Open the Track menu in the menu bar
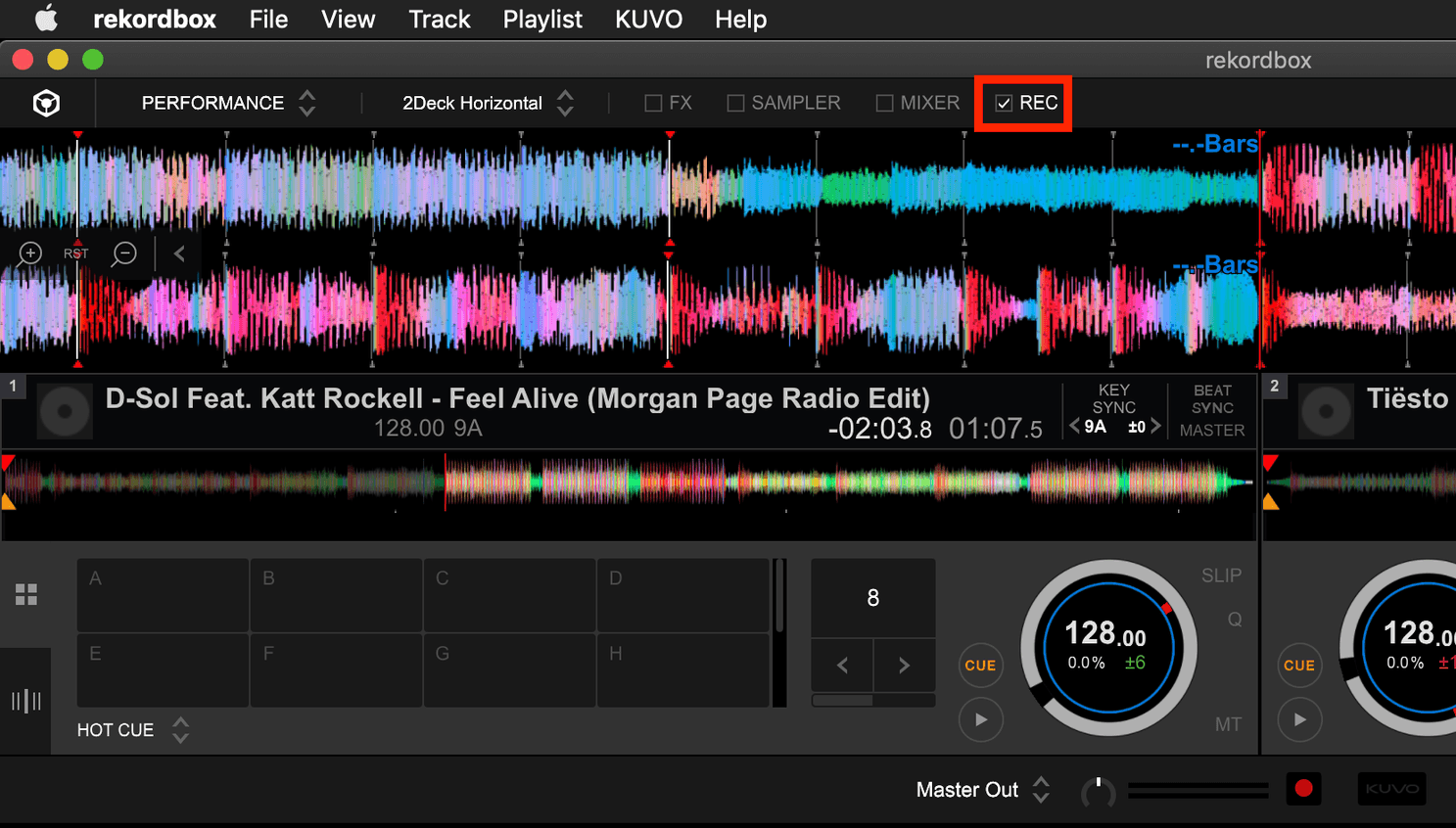The height and width of the screenshot is (828, 1456). click(439, 19)
